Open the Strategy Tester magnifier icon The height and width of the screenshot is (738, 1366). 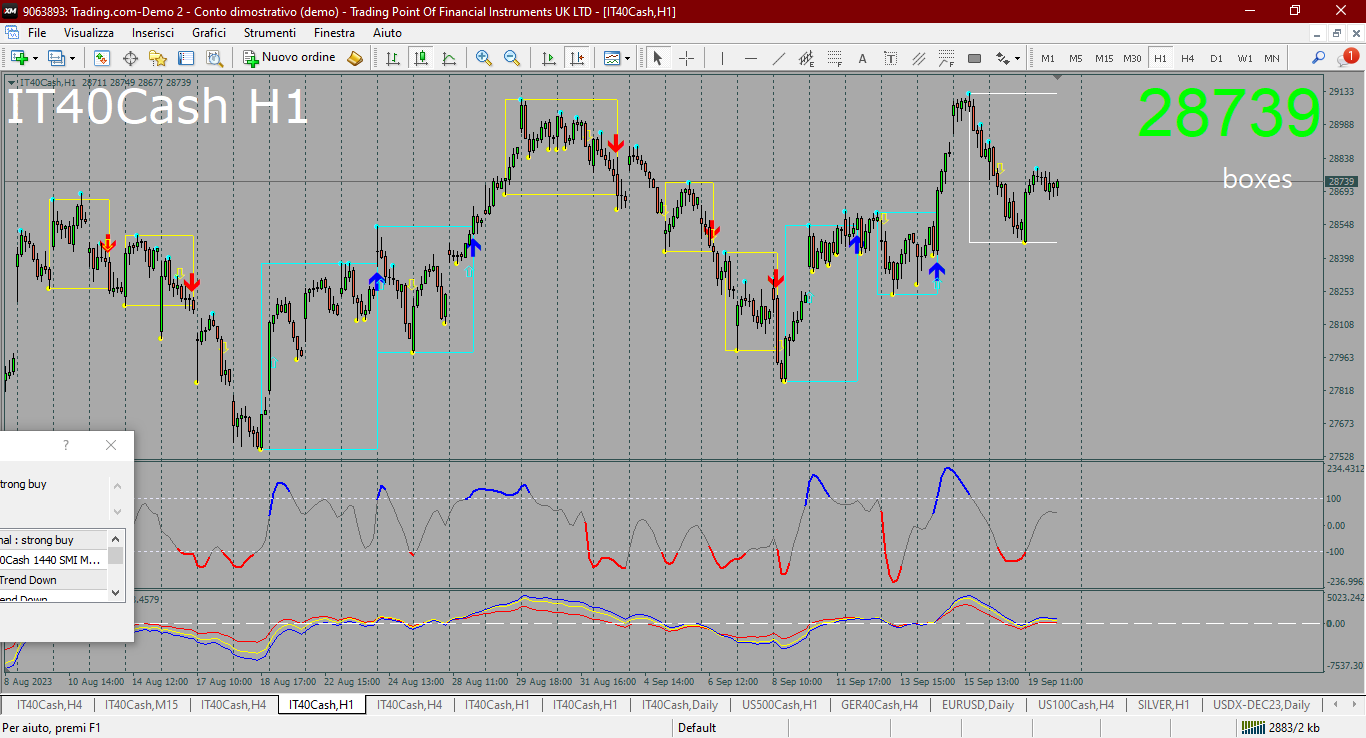point(214,58)
